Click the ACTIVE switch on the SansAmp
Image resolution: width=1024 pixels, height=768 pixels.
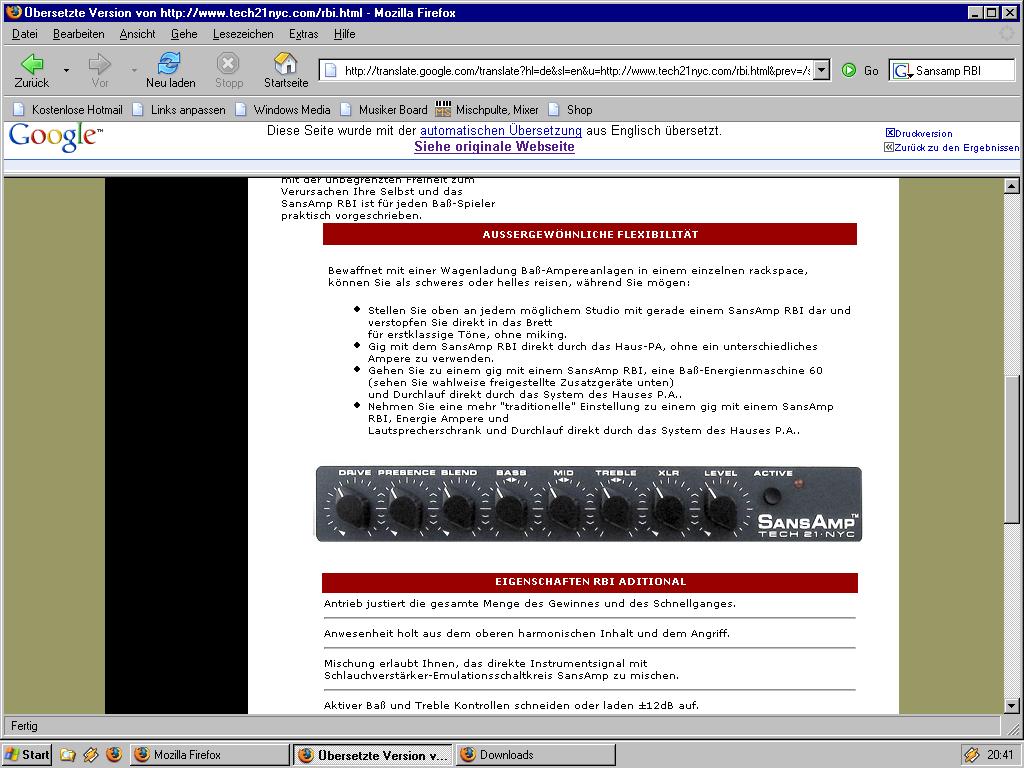click(x=773, y=494)
